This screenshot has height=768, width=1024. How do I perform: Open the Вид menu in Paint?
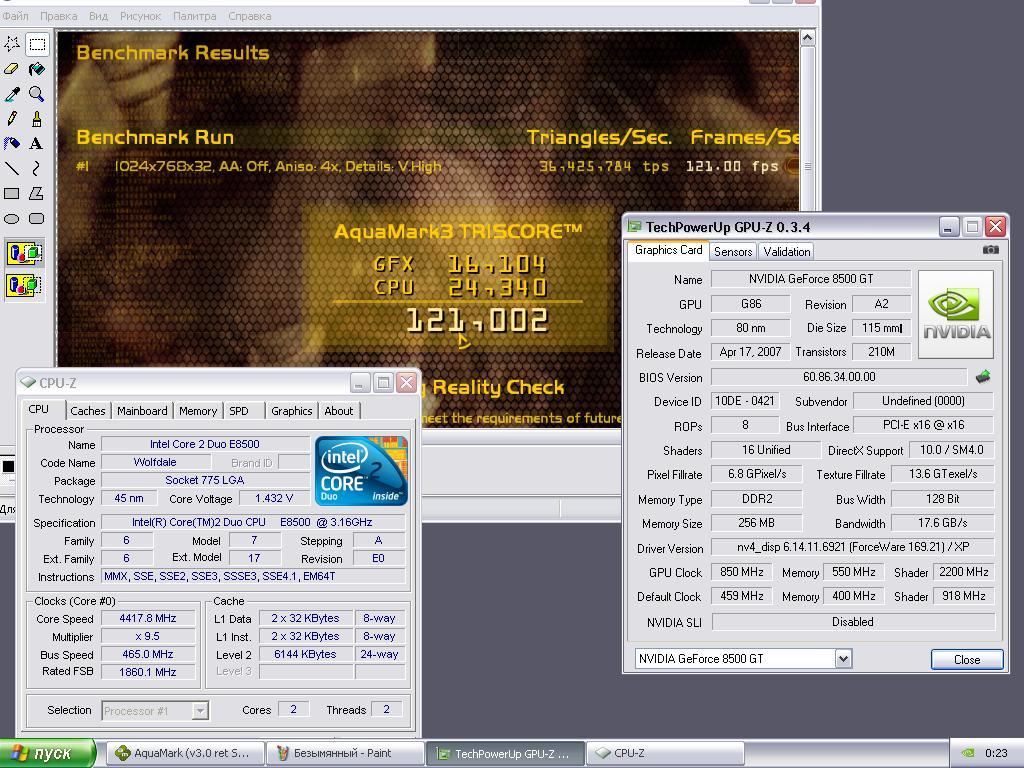point(99,16)
